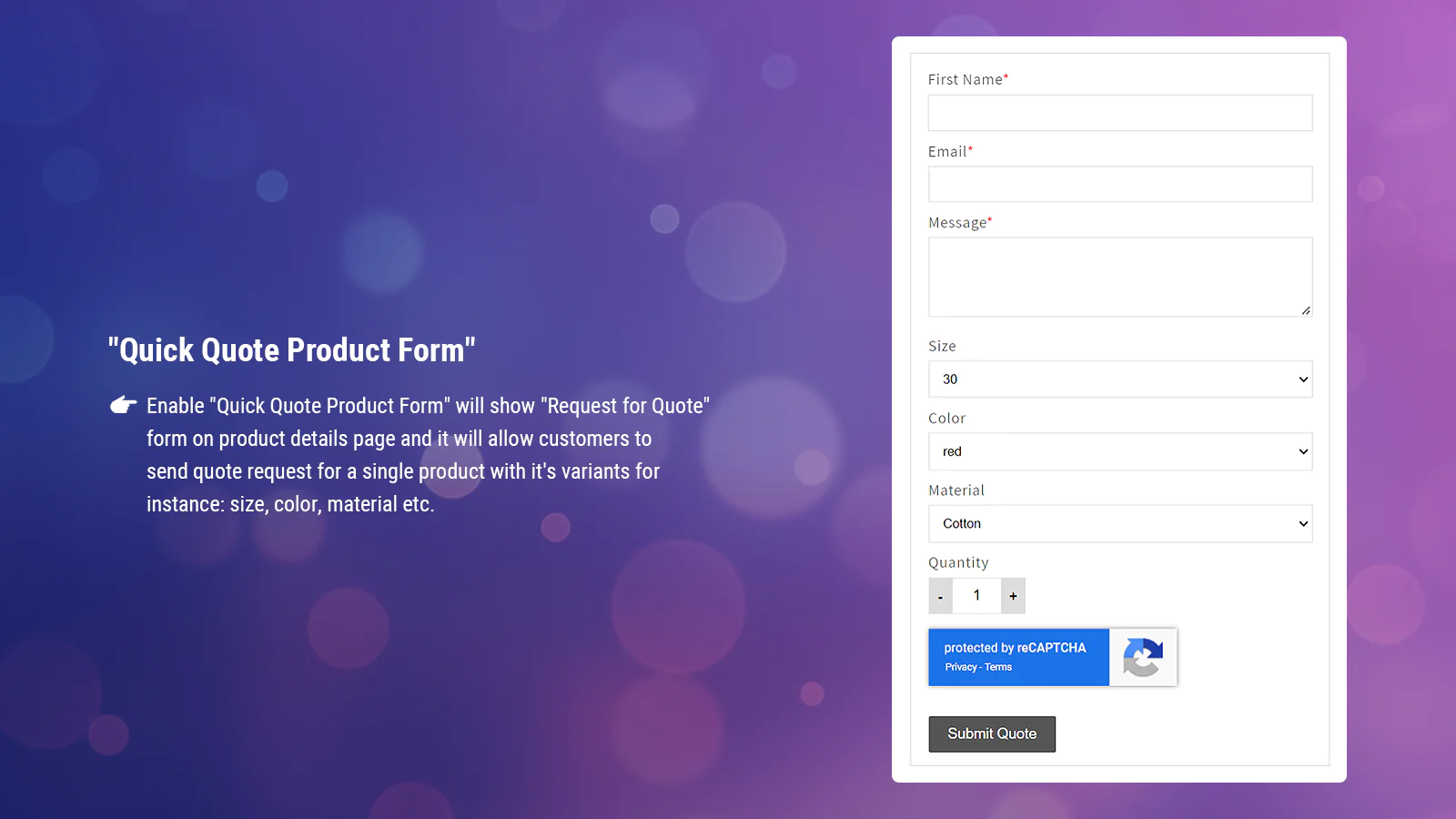Click the Material label text
This screenshot has width=1456, height=819.
tap(956, 490)
